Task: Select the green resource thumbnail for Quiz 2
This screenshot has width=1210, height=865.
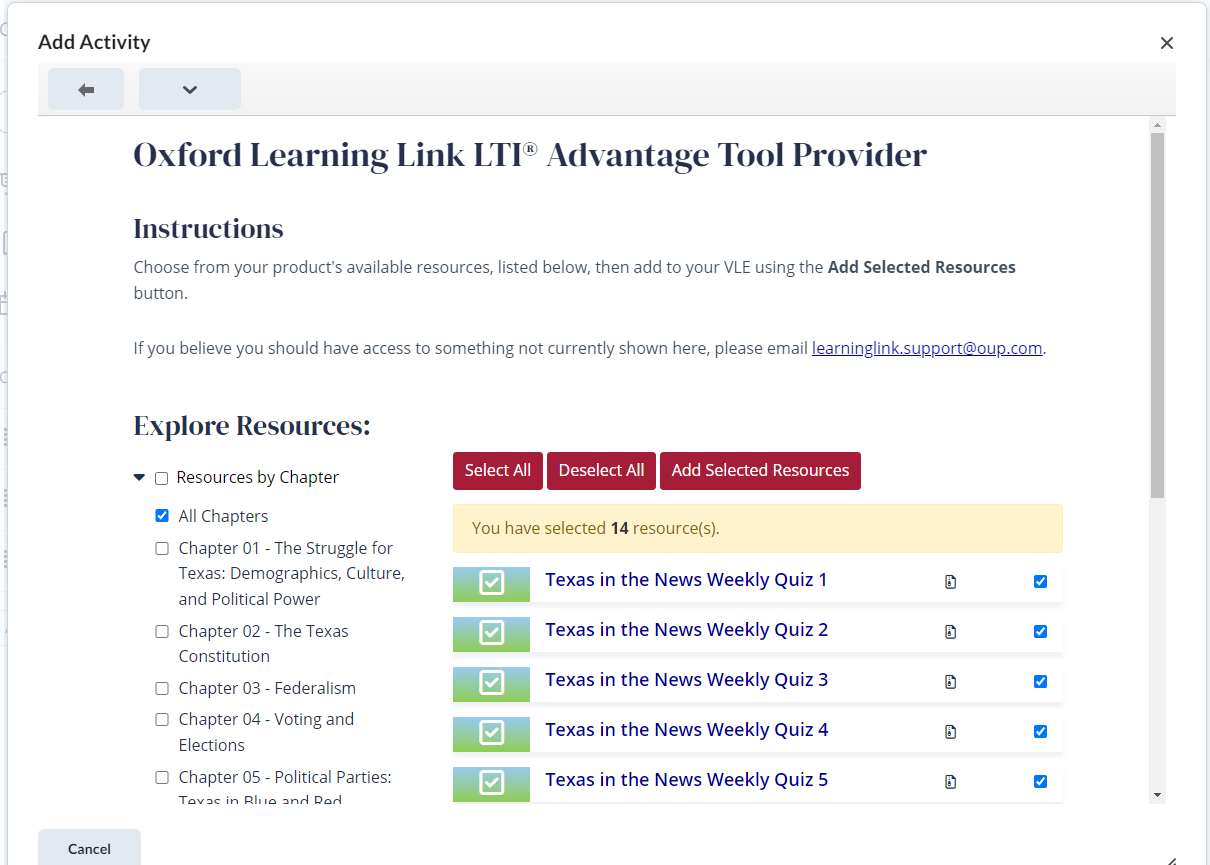Action: click(x=491, y=633)
